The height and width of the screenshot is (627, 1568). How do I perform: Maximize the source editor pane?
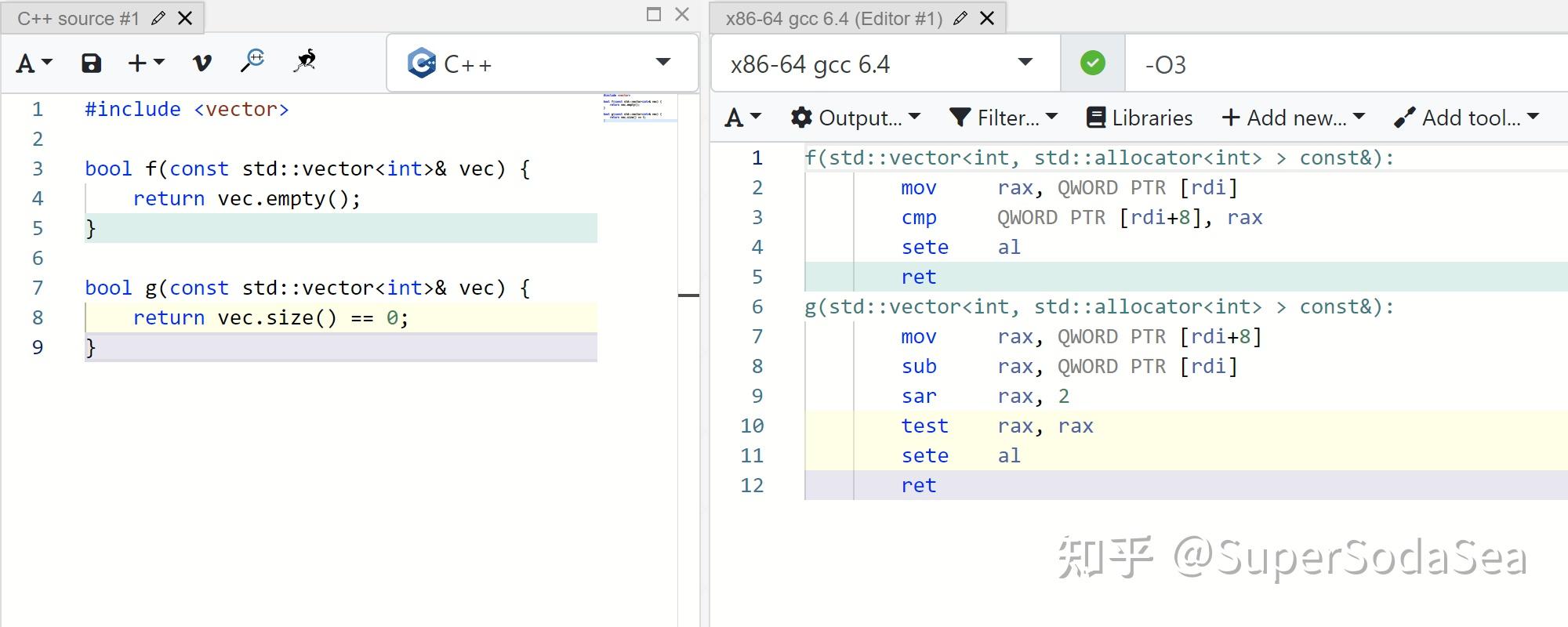[654, 14]
